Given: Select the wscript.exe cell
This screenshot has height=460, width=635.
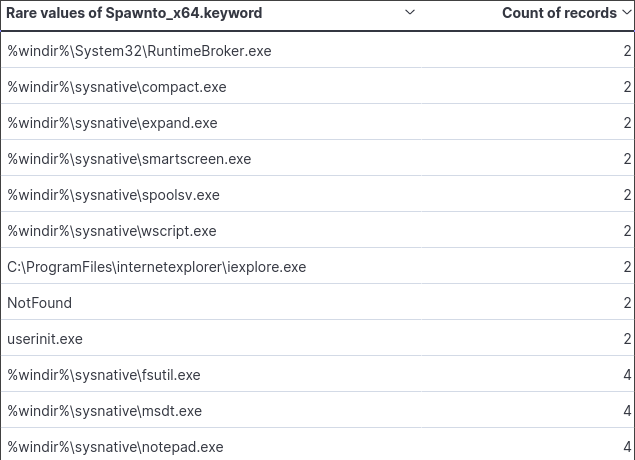Looking at the screenshot, I should pos(112,231).
